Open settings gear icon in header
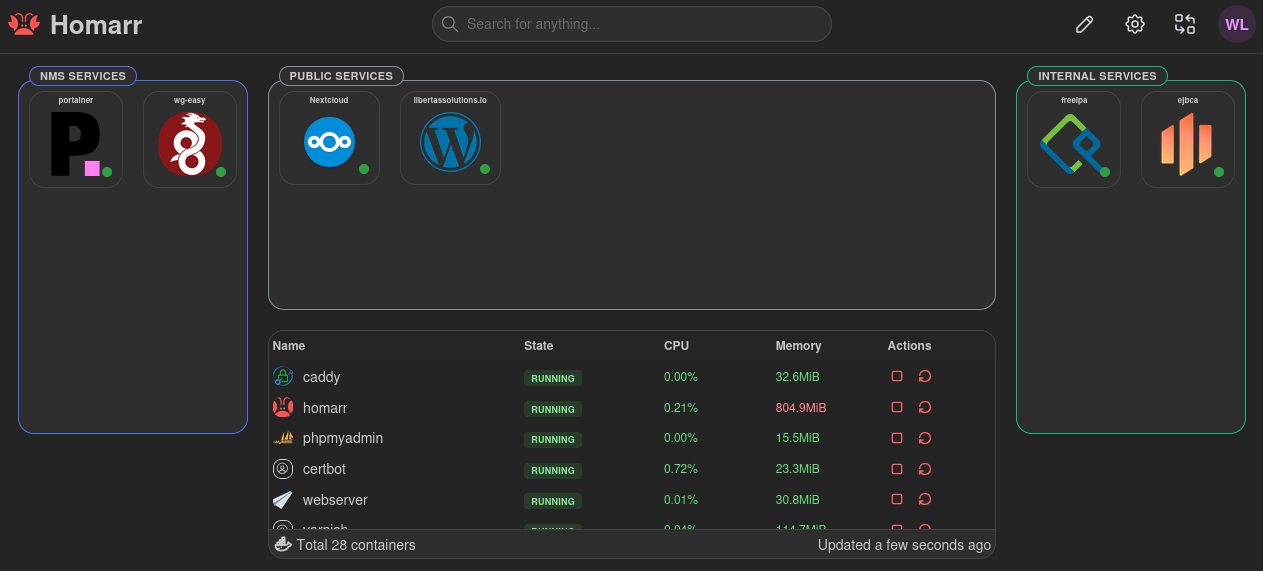 pyautogui.click(x=1134, y=24)
